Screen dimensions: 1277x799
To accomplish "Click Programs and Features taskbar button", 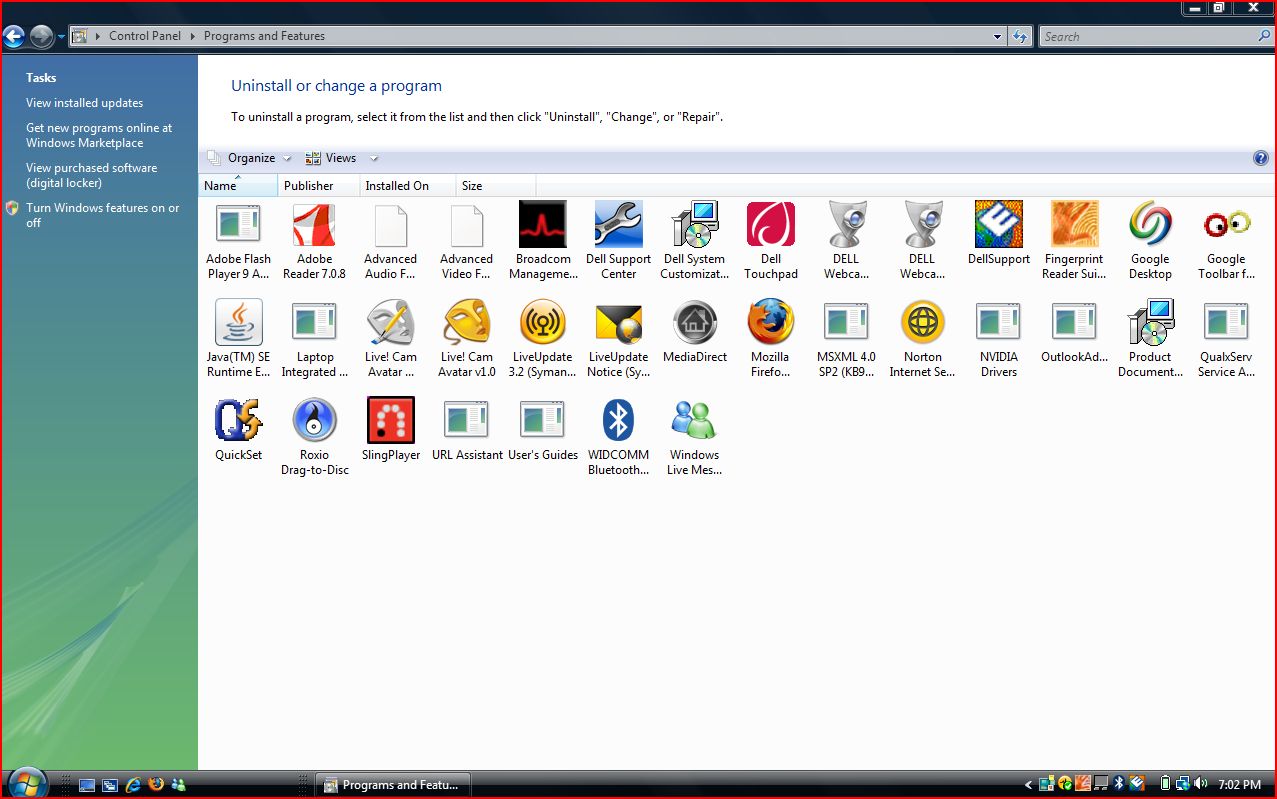I will pos(393,785).
